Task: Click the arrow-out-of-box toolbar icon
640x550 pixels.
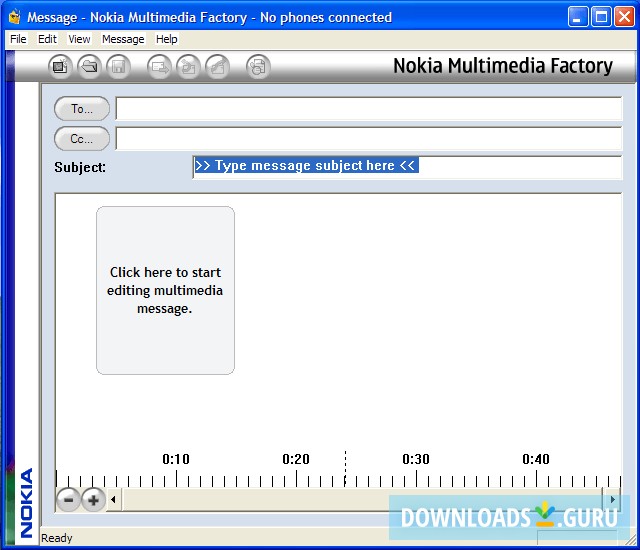Action: (x=218, y=67)
